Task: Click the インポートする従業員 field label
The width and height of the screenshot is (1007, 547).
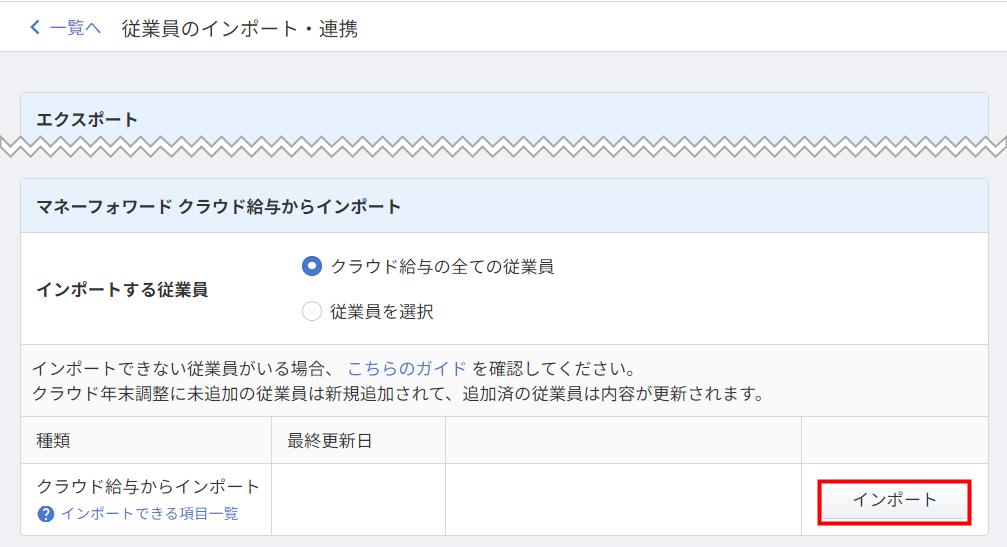Action: (x=122, y=290)
